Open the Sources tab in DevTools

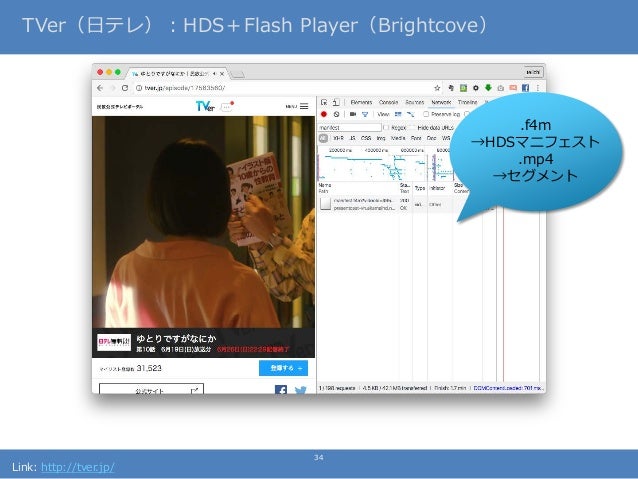point(415,102)
